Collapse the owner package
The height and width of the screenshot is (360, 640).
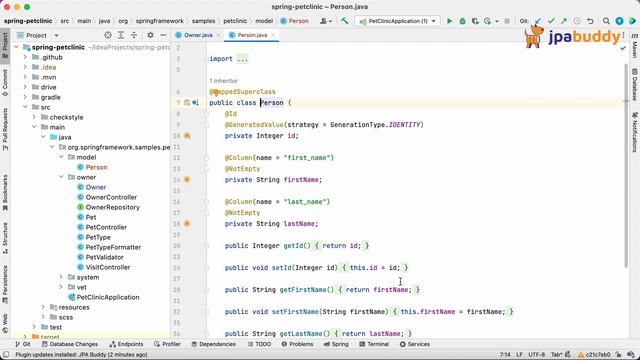[x=61, y=177]
